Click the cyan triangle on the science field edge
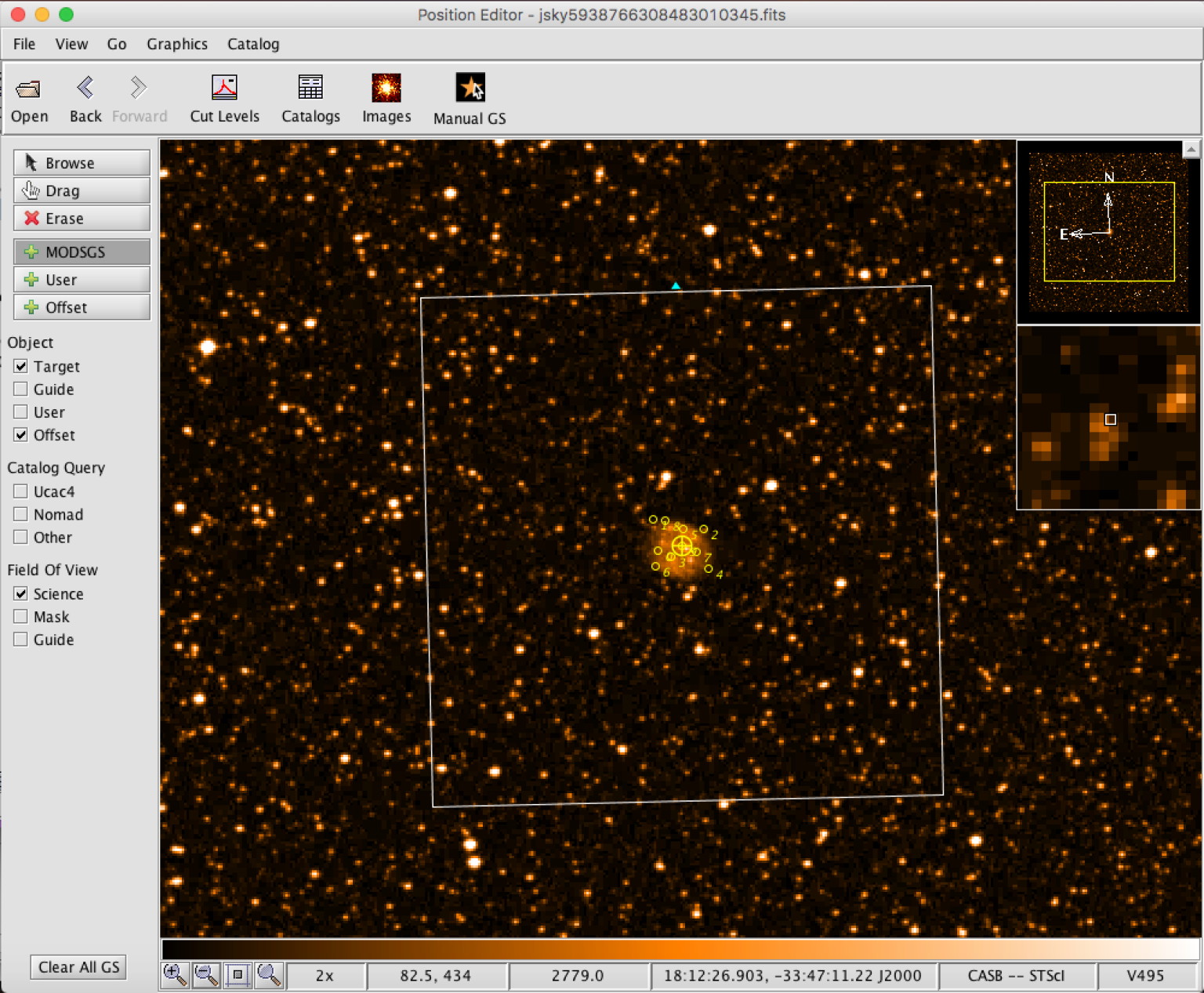 coord(676,286)
